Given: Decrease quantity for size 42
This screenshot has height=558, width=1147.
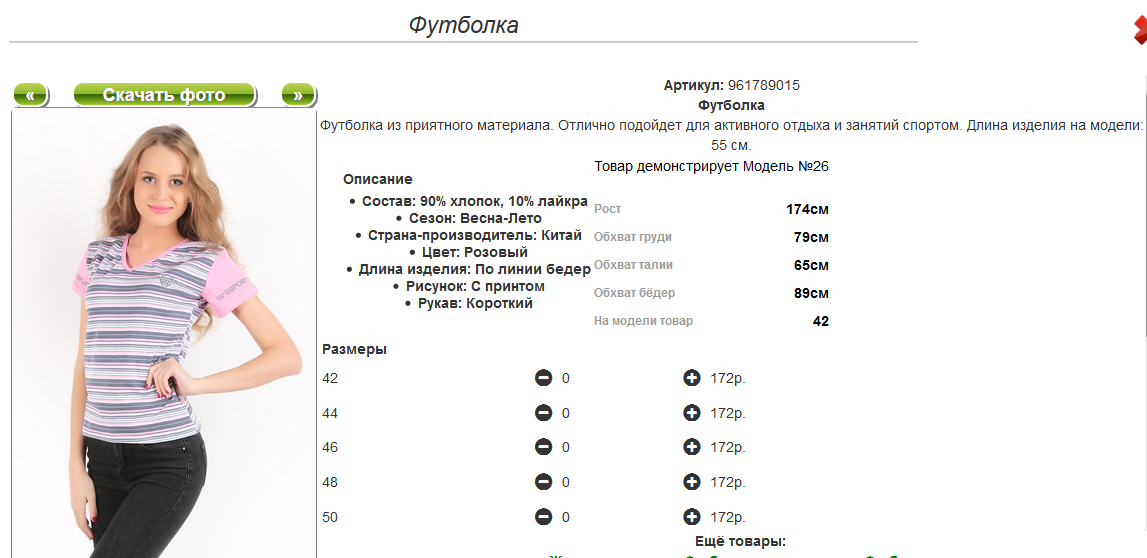Looking at the screenshot, I should click(543, 378).
